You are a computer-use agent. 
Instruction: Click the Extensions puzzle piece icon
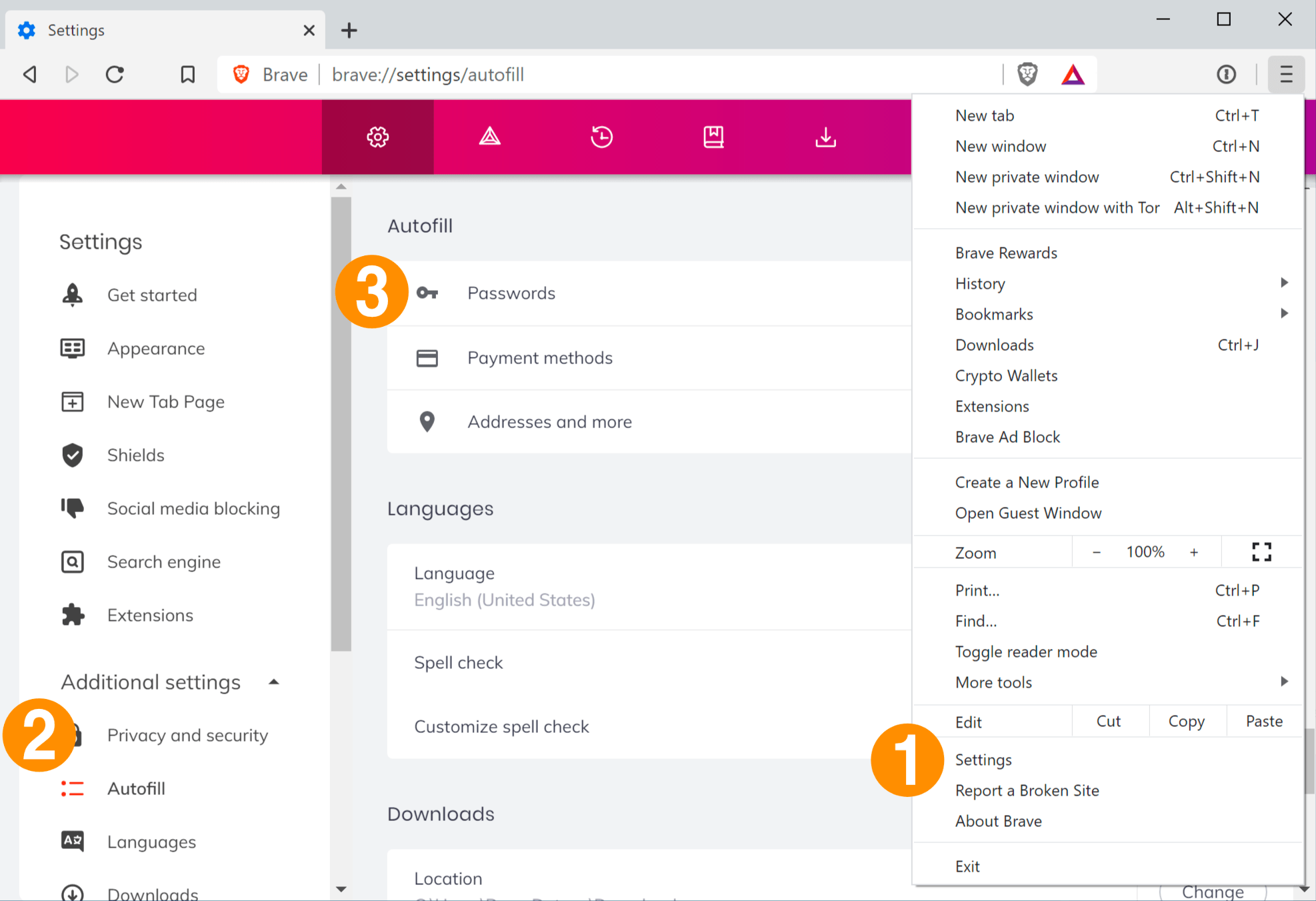pyautogui.click(x=74, y=614)
